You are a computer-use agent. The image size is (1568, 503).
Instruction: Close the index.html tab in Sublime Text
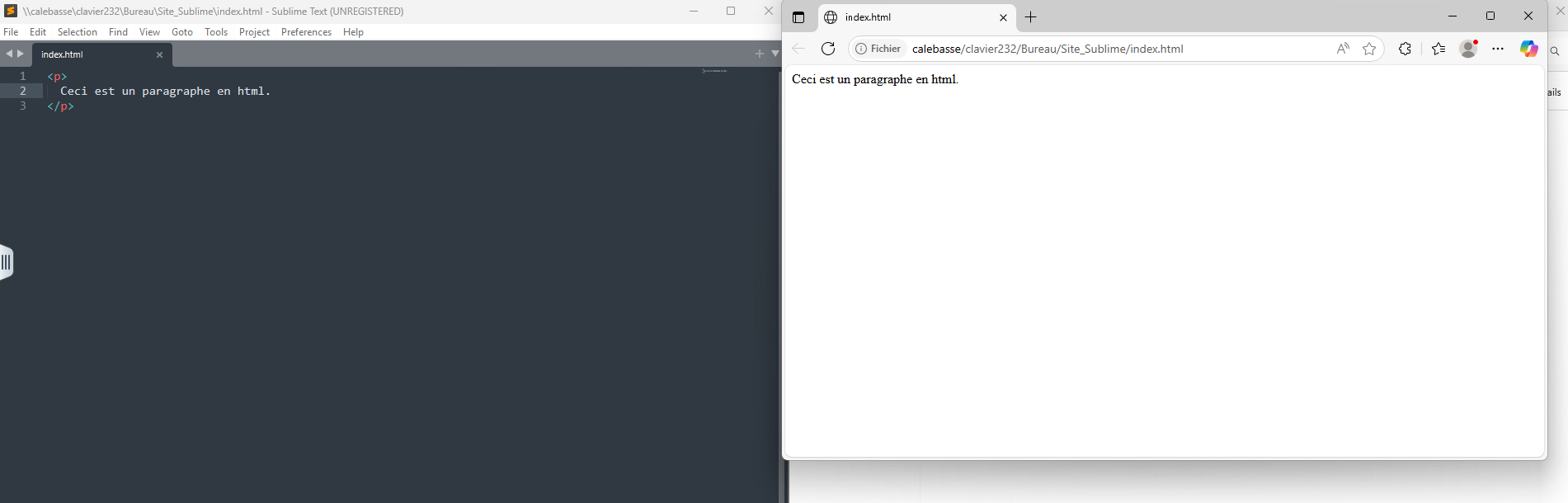(159, 55)
